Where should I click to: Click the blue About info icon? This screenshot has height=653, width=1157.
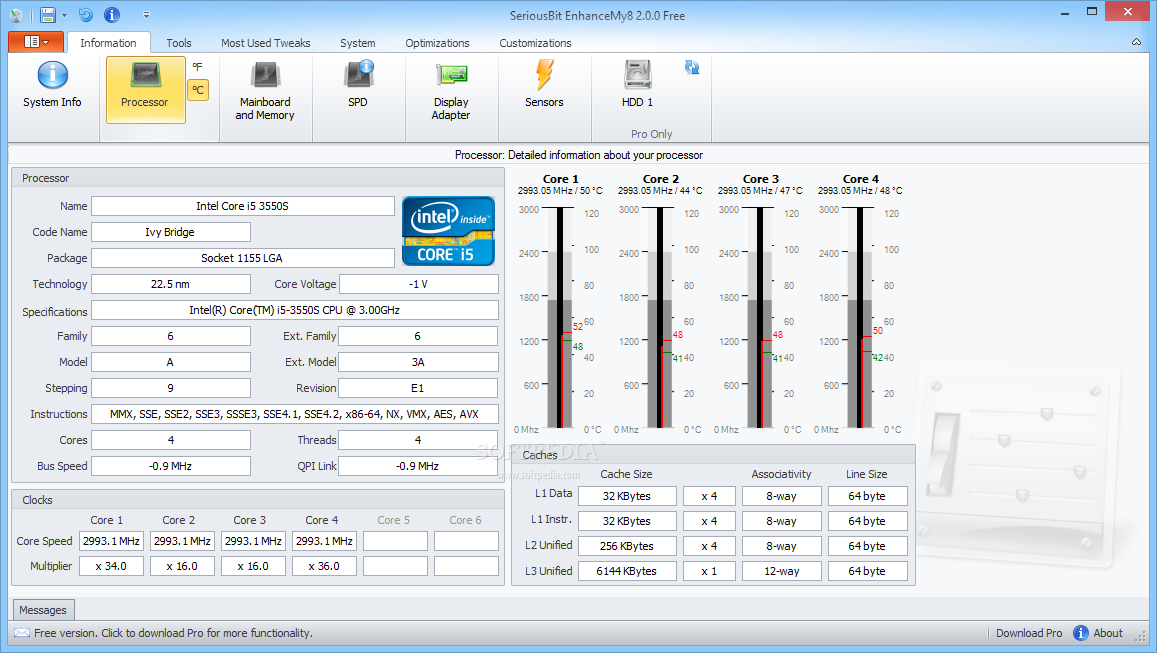coord(1080,633)
